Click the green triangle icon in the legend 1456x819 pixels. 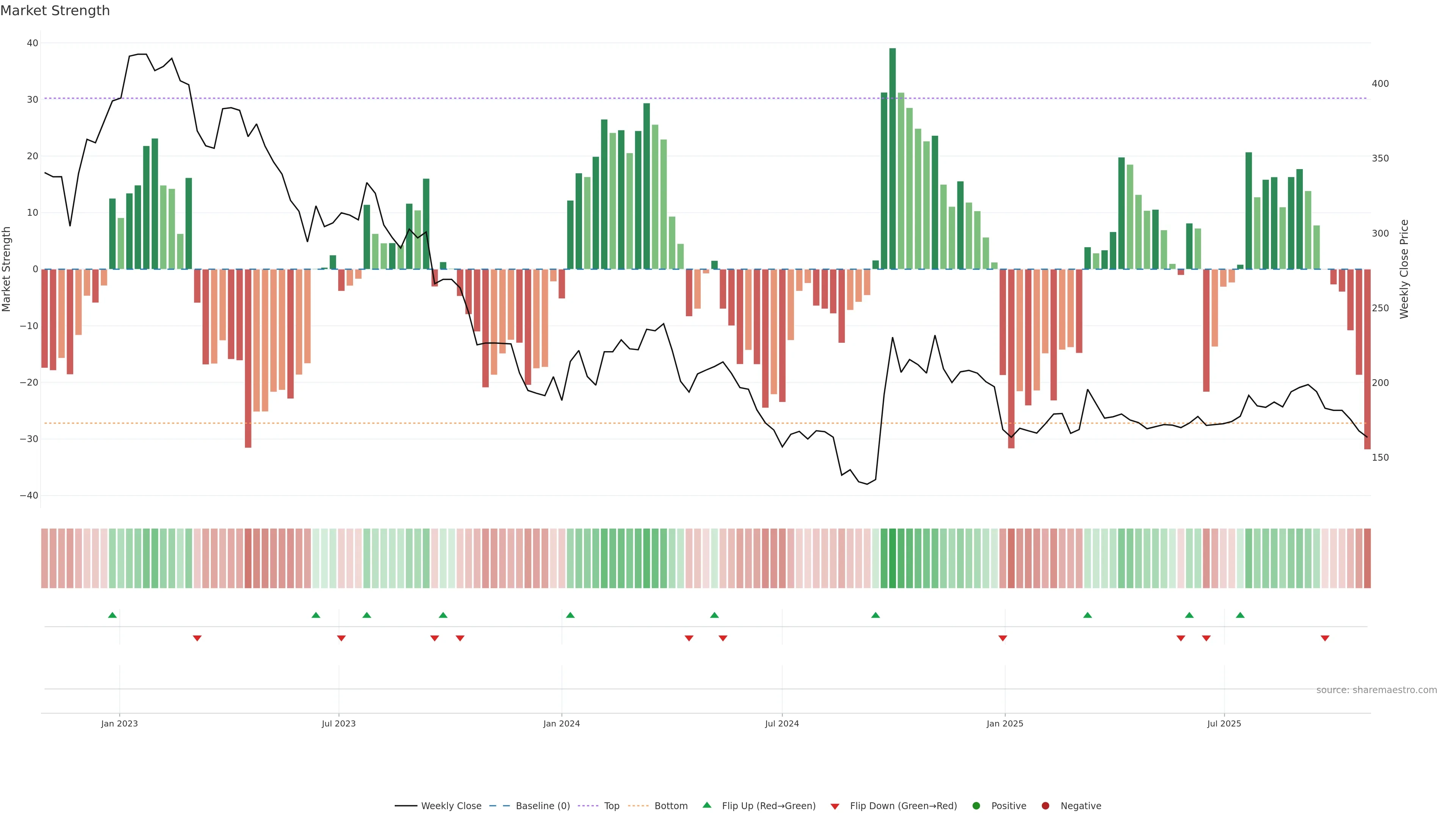[706, 805]
